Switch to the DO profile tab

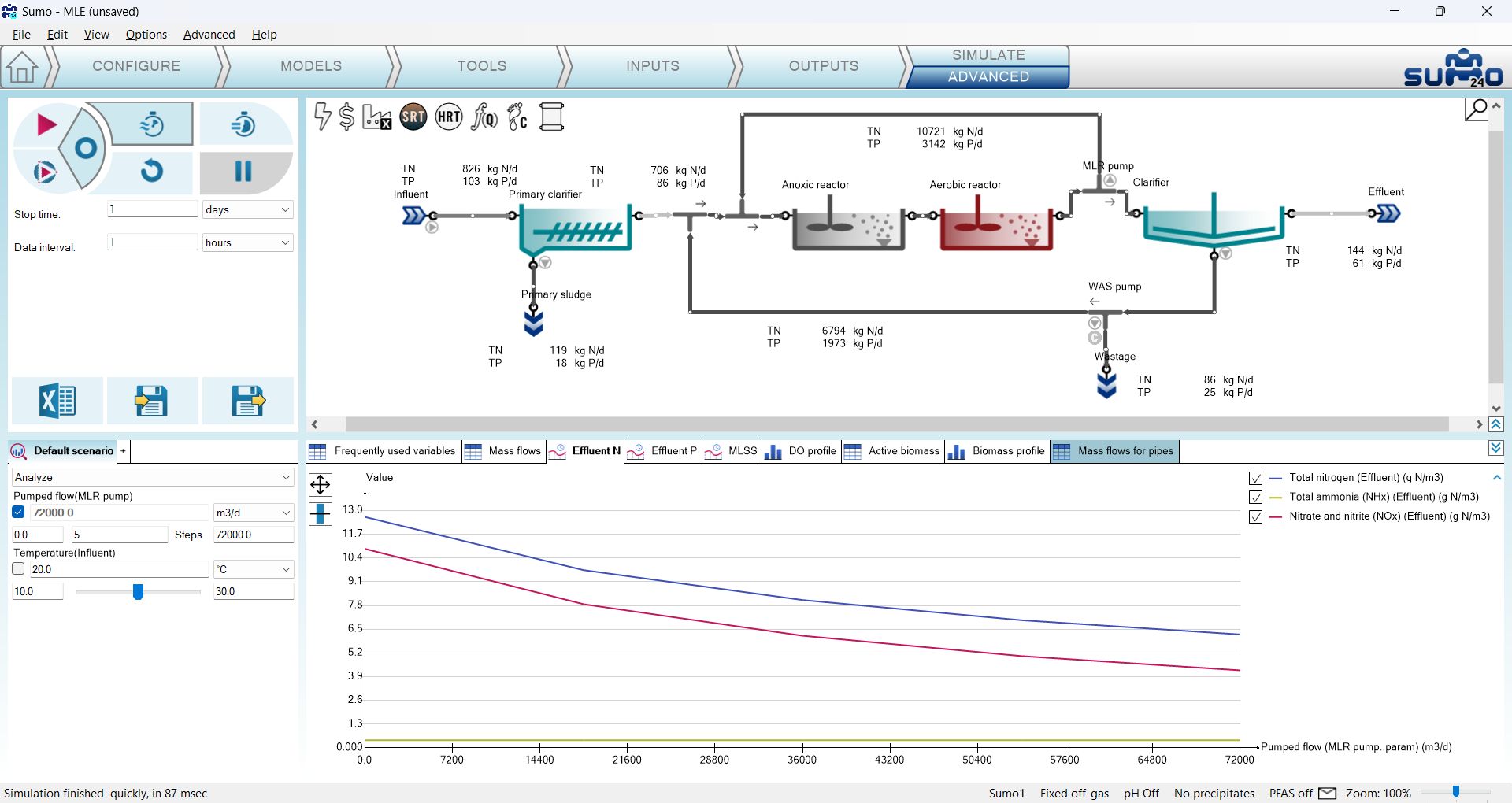tap(802, 451)
